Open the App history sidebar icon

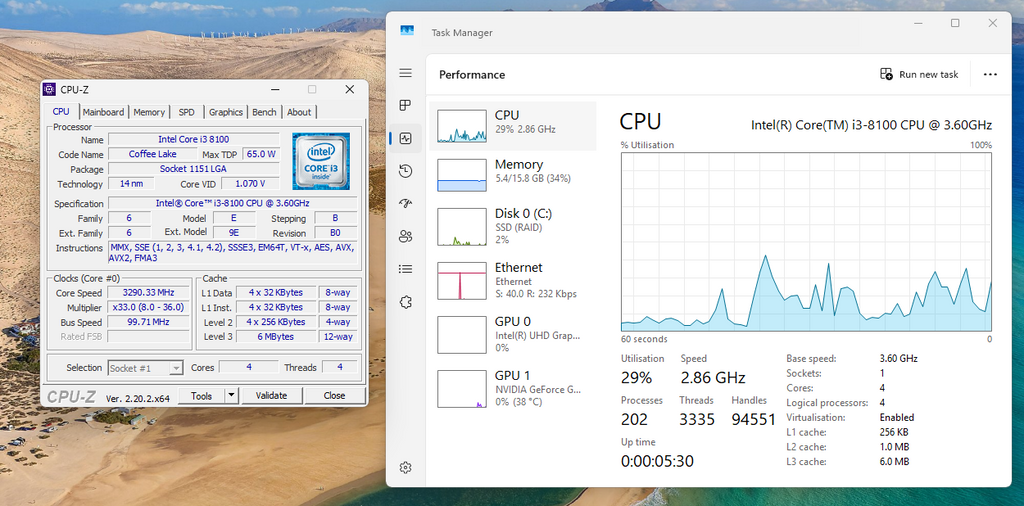tap(406, 171)
